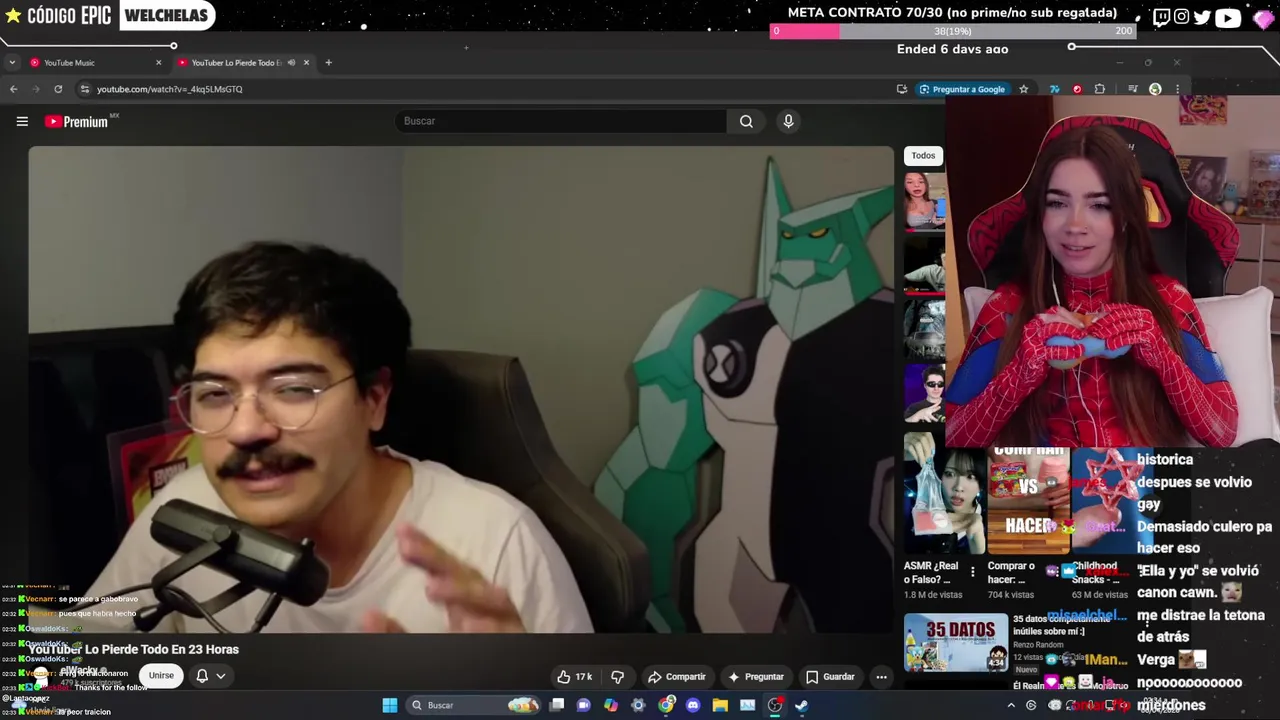Click Preguntar a Google lens button
The height and width of the screenshot is (720, 1280).
coord(962,89)
